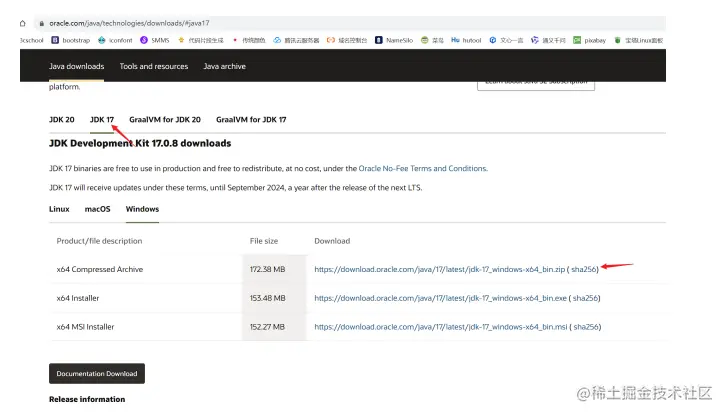Open the NameSilo bookmark icon

click(x=379, y=40)
